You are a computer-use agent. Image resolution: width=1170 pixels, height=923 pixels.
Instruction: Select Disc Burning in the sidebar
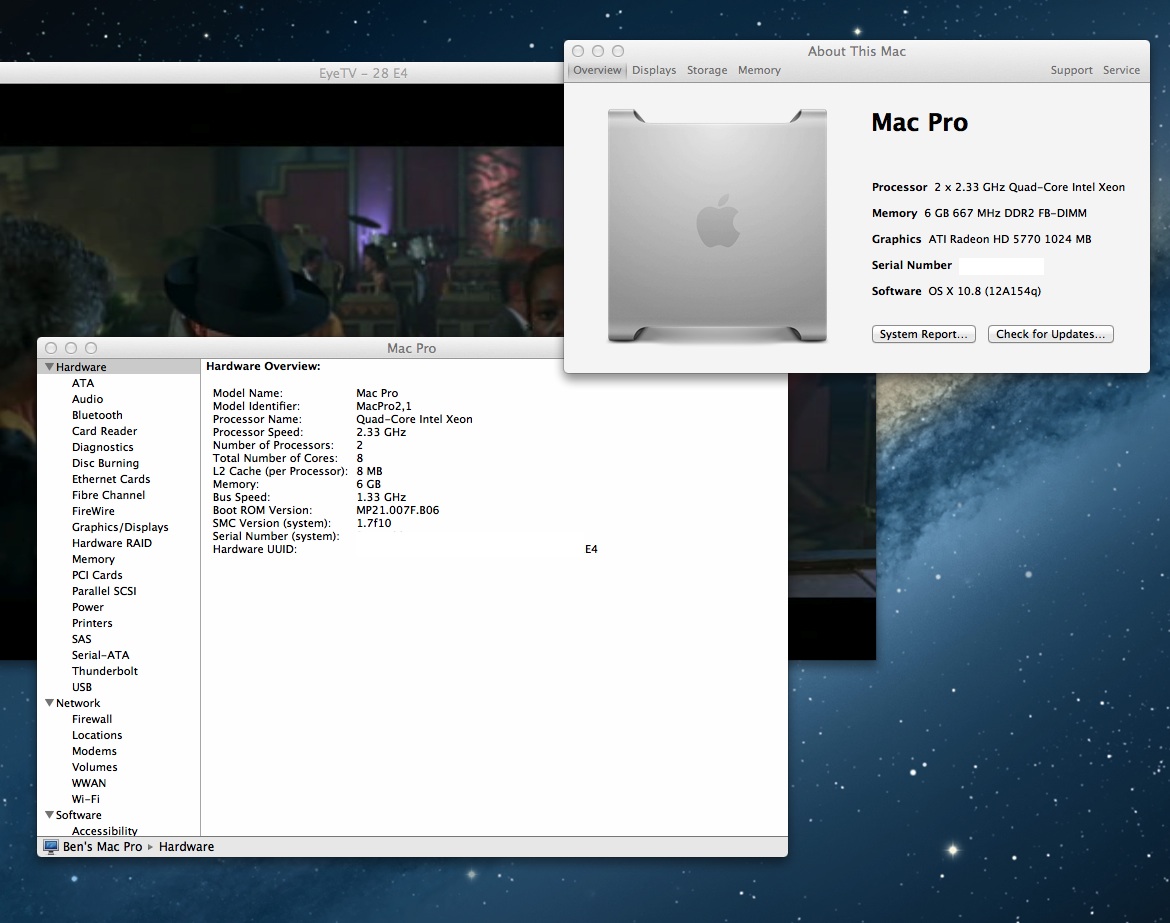(x=105, y=463)
